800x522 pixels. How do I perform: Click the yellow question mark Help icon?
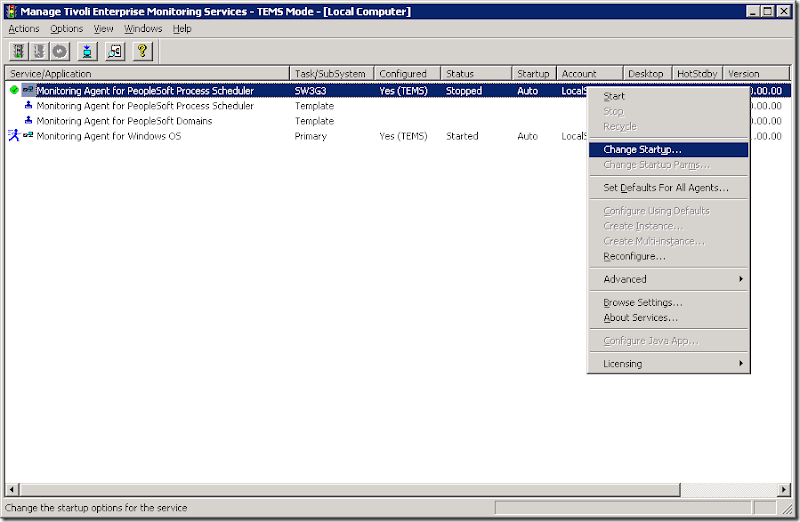(142, 51)
